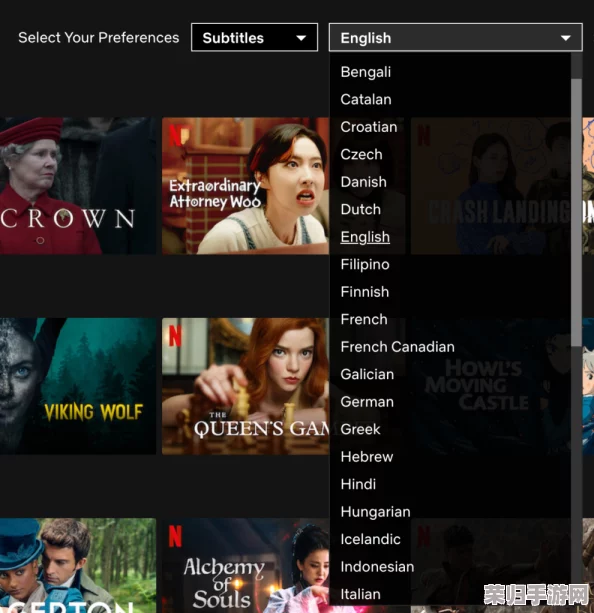Image resolution: width=594 pixels, height=613 pixels.
Task: Choose German from the dropdown list
Action: (x=367, y=402)
